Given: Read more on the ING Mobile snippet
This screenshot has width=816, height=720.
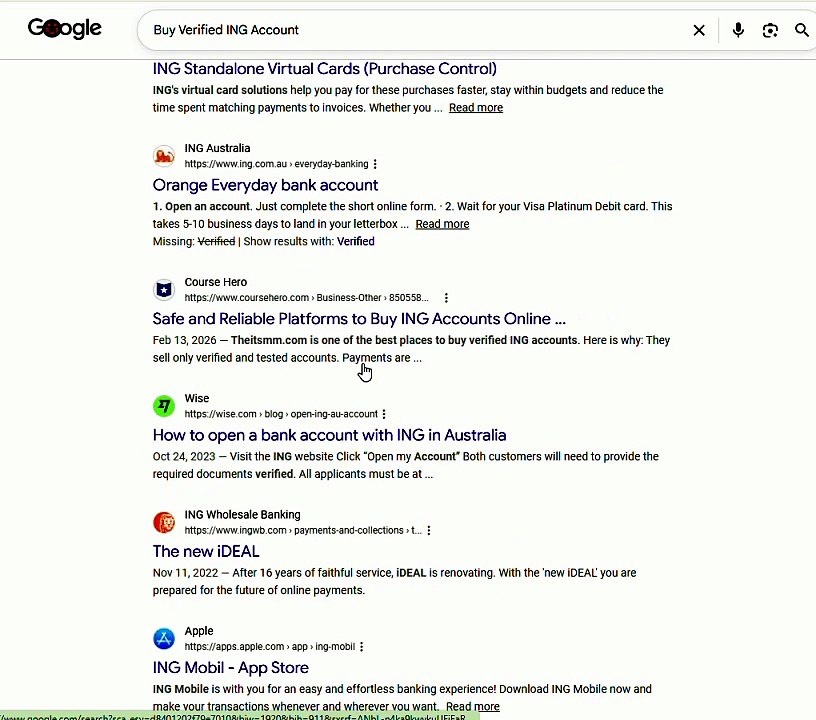Looking at the screenshot, I should [x=473, y=706].
